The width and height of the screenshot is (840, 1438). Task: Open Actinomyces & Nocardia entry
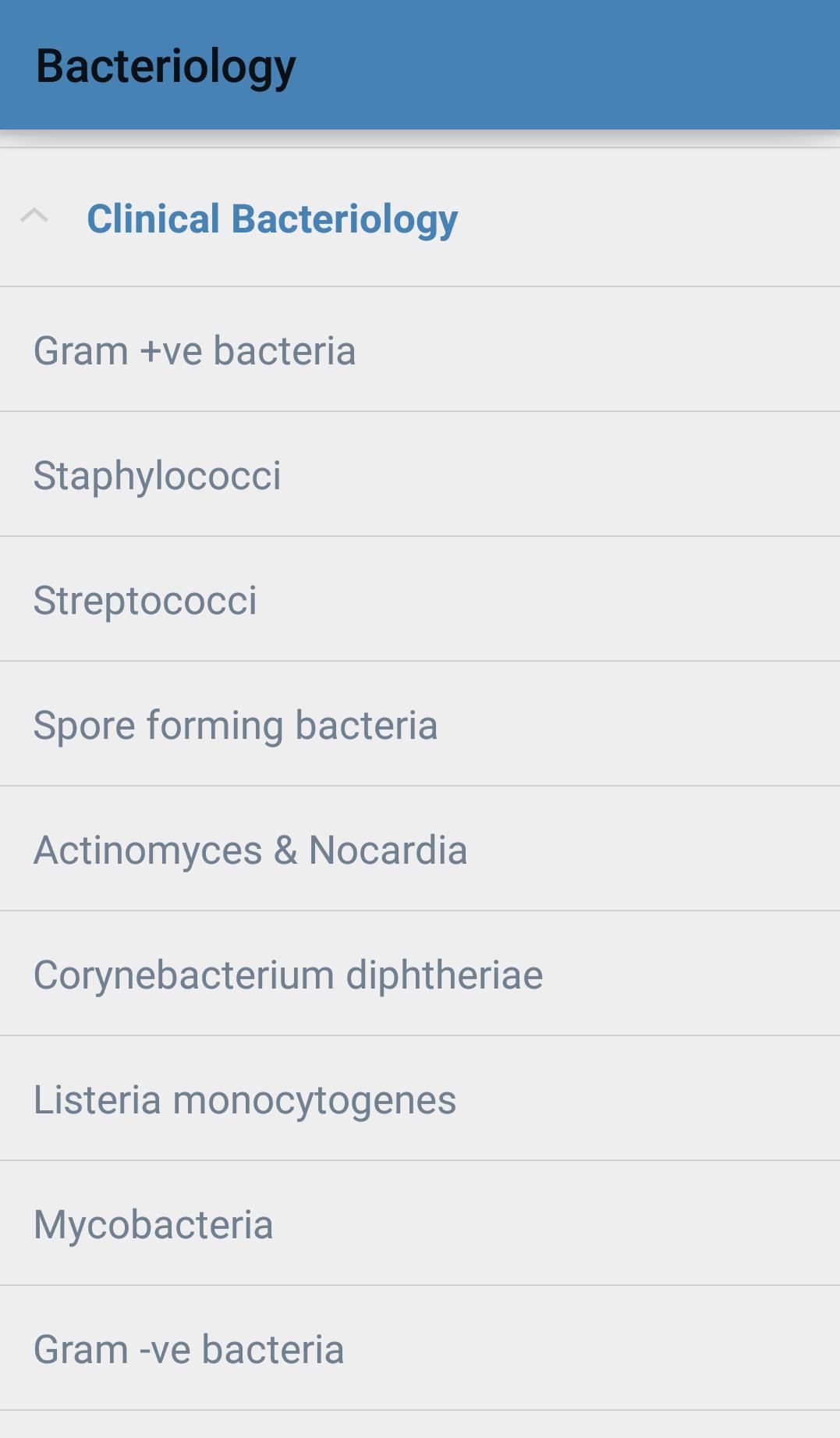[250, 850]
